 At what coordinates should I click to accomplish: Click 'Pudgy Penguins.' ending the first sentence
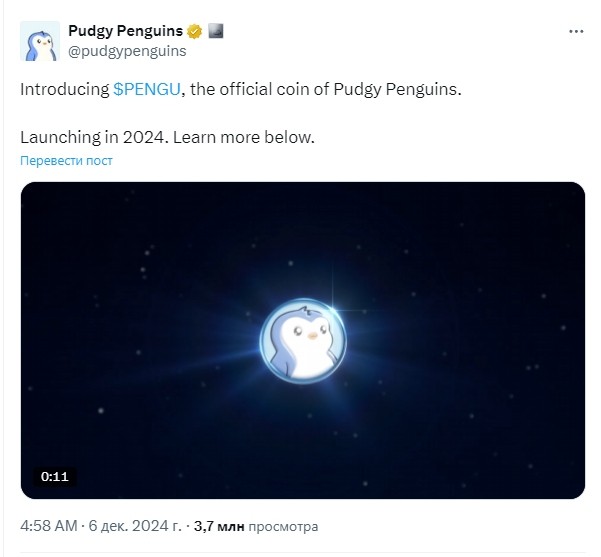pyautogui.click(x=397, y=89)
